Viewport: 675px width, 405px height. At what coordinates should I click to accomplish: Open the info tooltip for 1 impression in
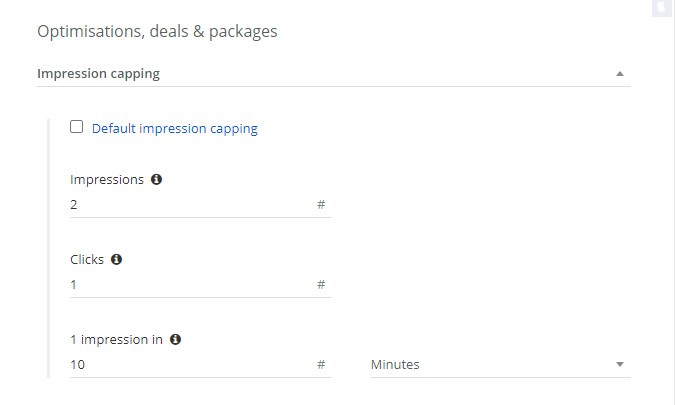(x=175, y=340)
